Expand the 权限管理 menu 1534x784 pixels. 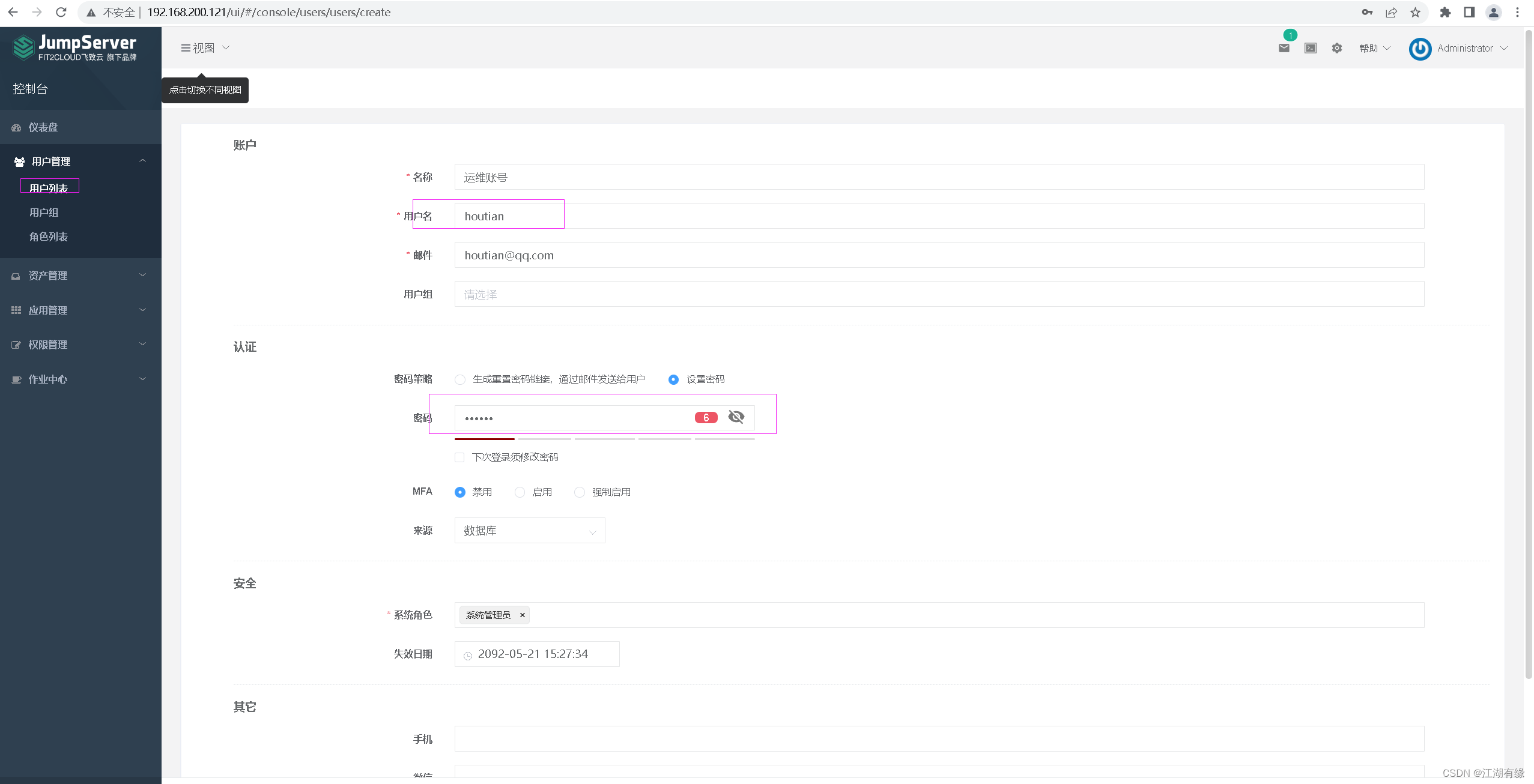tap(80, 344)
